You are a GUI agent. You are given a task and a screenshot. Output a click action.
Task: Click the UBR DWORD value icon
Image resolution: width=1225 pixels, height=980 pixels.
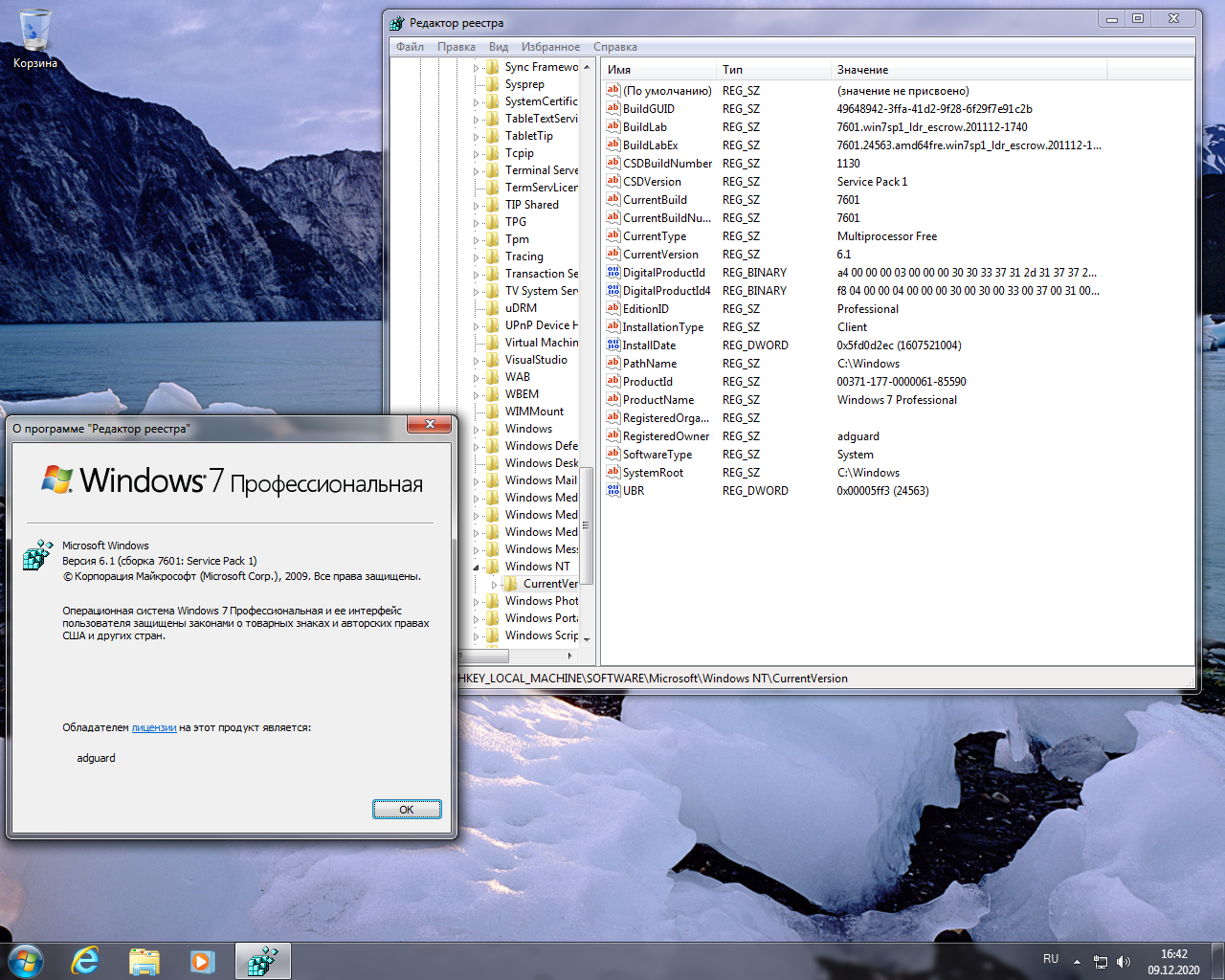[613, 490]
